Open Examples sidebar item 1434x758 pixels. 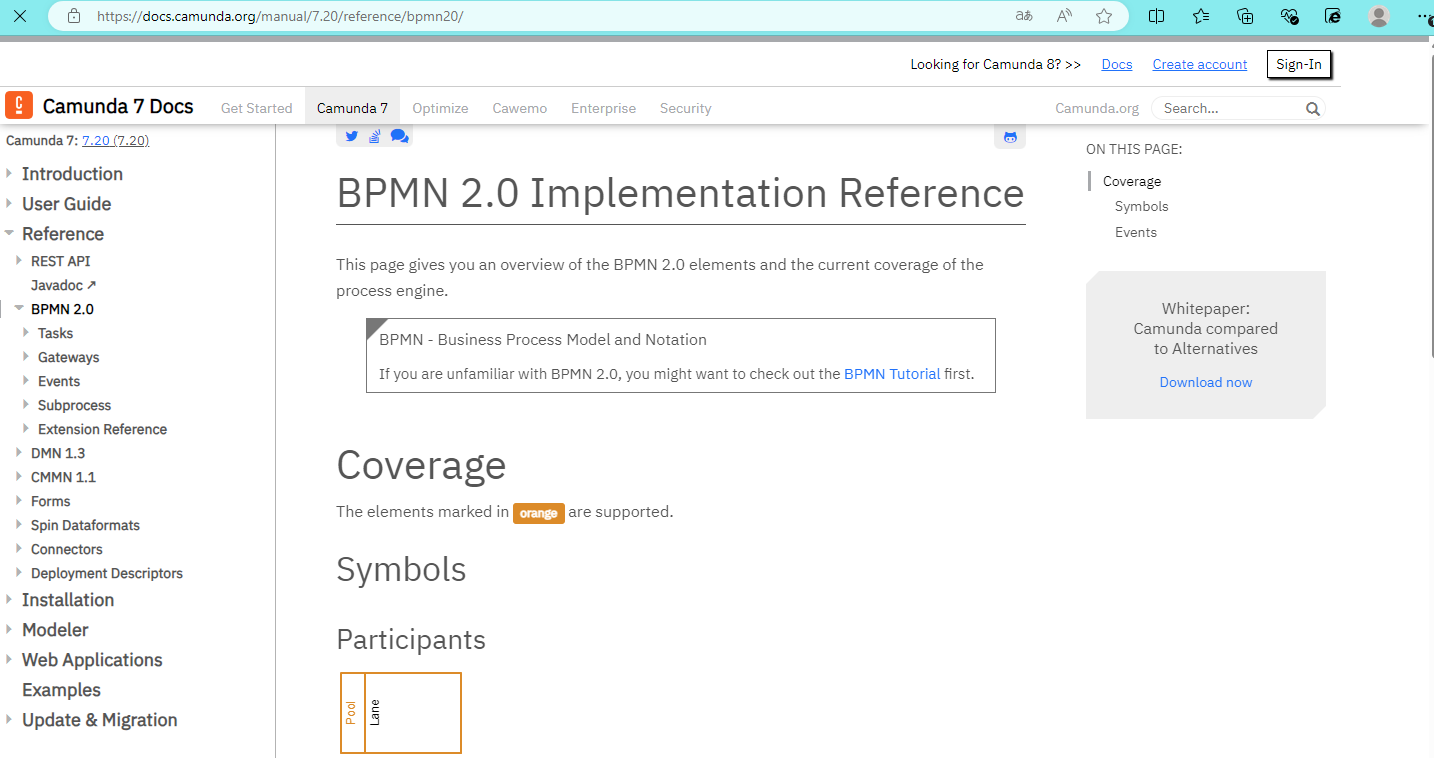pos(61,690)
